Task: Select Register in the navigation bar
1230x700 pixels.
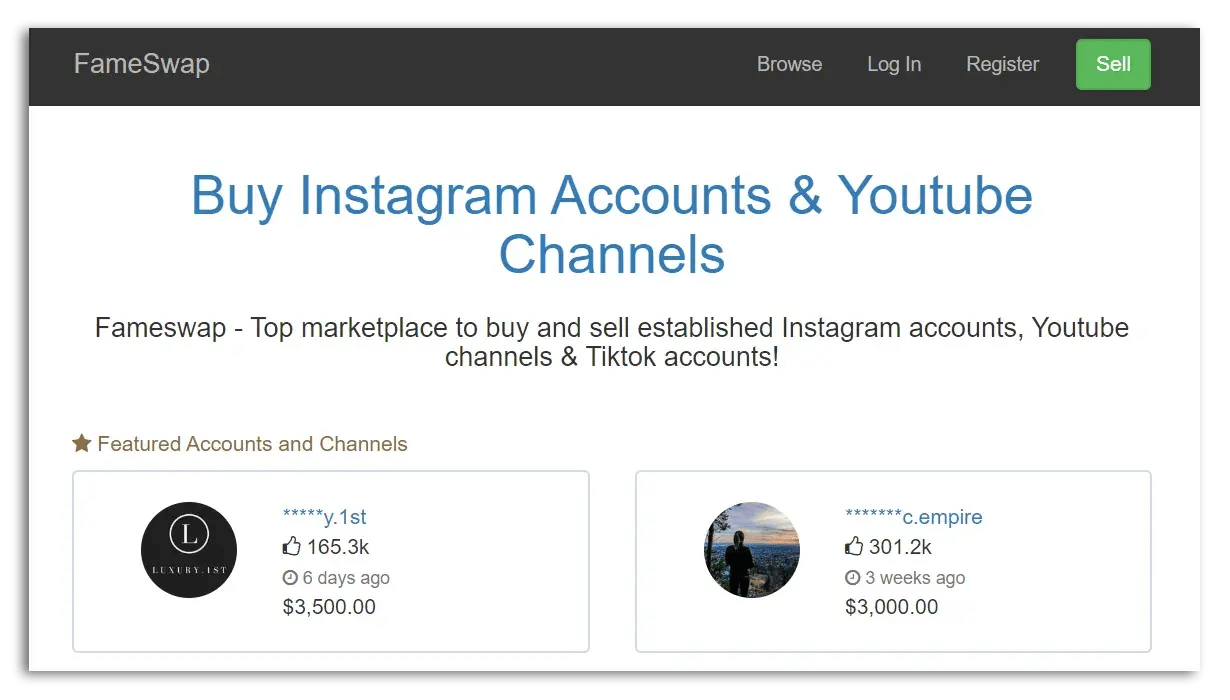Action: pos(1002,64)
